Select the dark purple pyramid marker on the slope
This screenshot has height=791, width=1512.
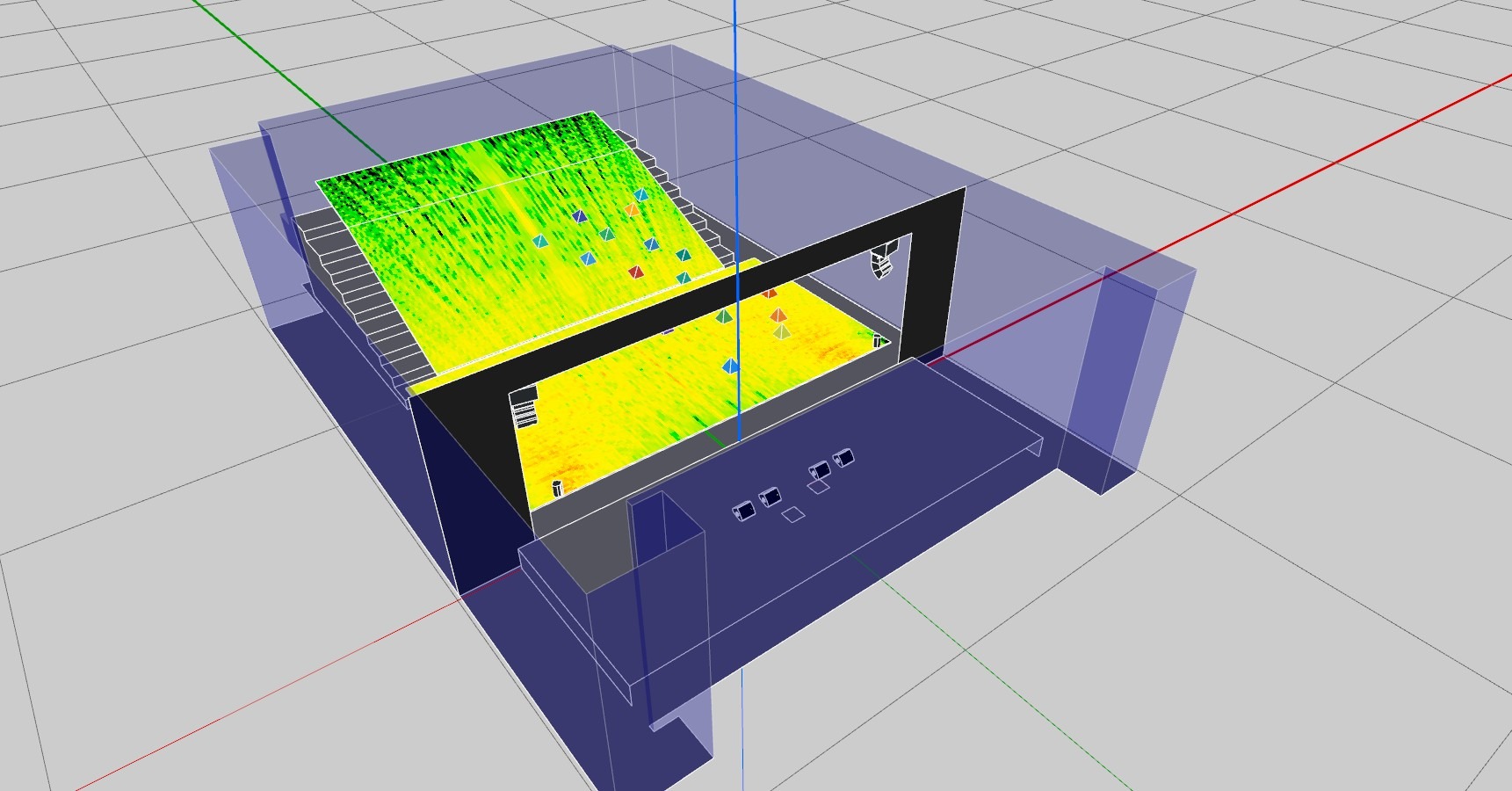[x=578, y=216]
